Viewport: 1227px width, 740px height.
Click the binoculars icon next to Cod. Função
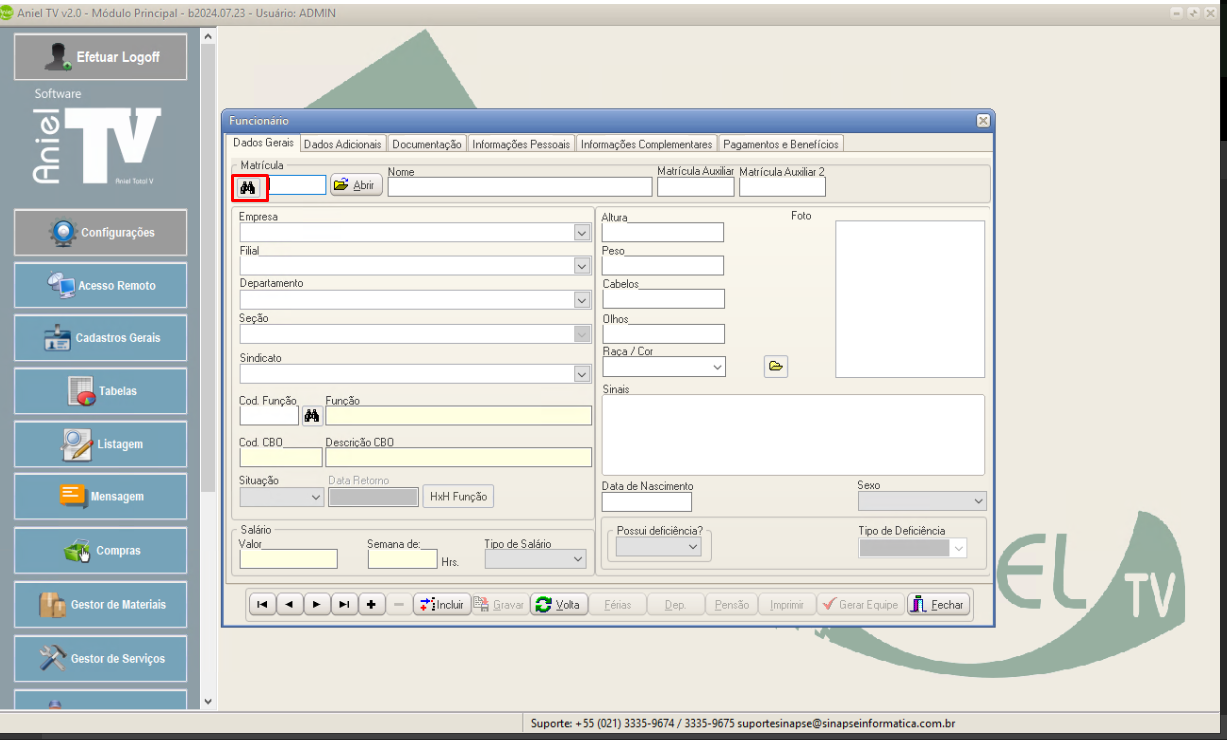pos(311,416)
